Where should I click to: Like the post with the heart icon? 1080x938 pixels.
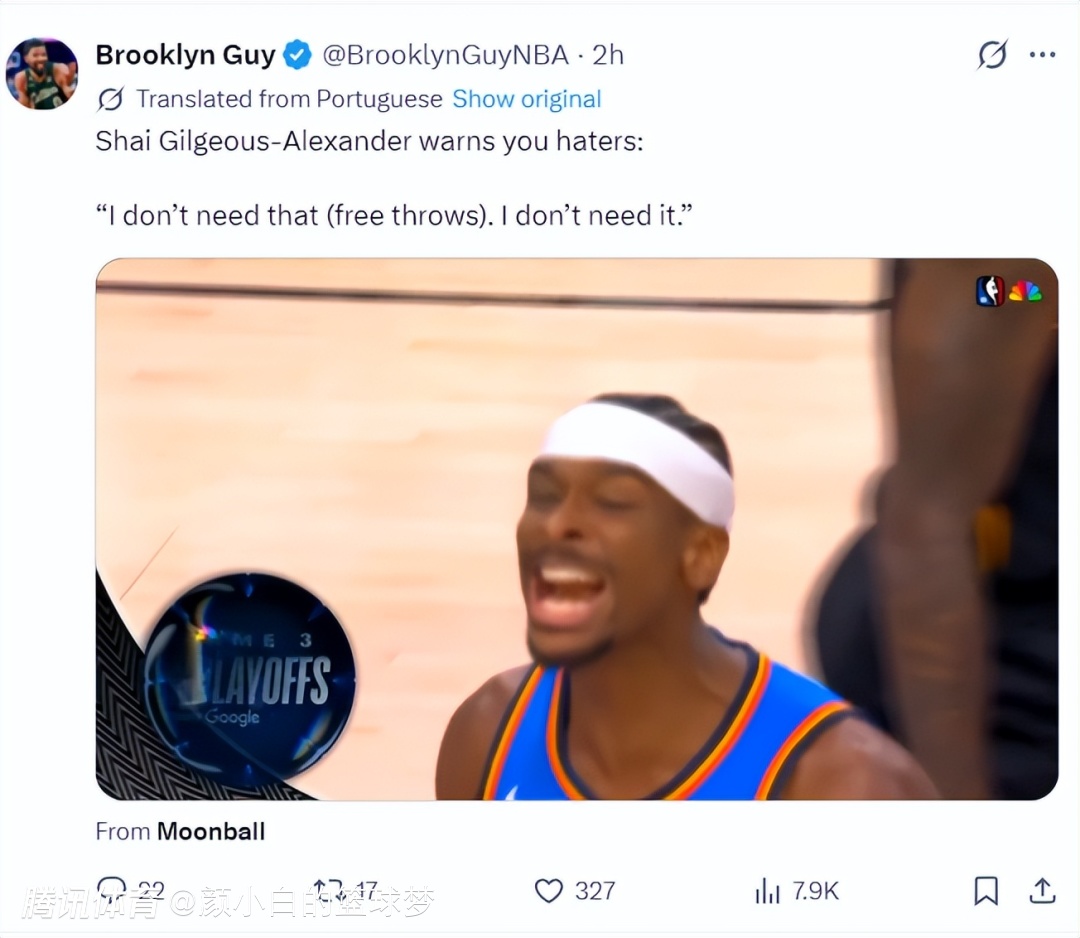[549, 890]
